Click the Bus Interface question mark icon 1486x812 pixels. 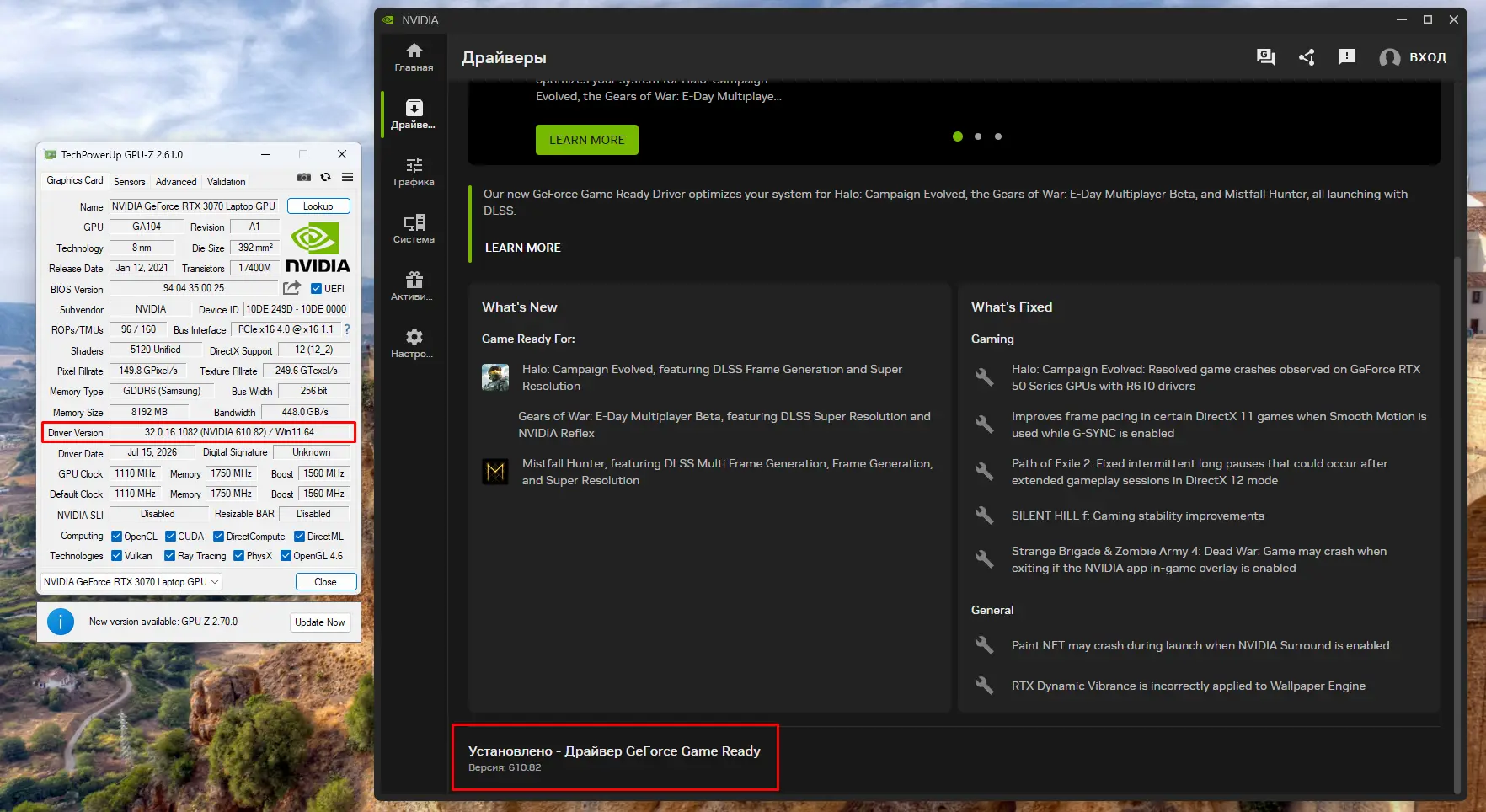[347, 329]
